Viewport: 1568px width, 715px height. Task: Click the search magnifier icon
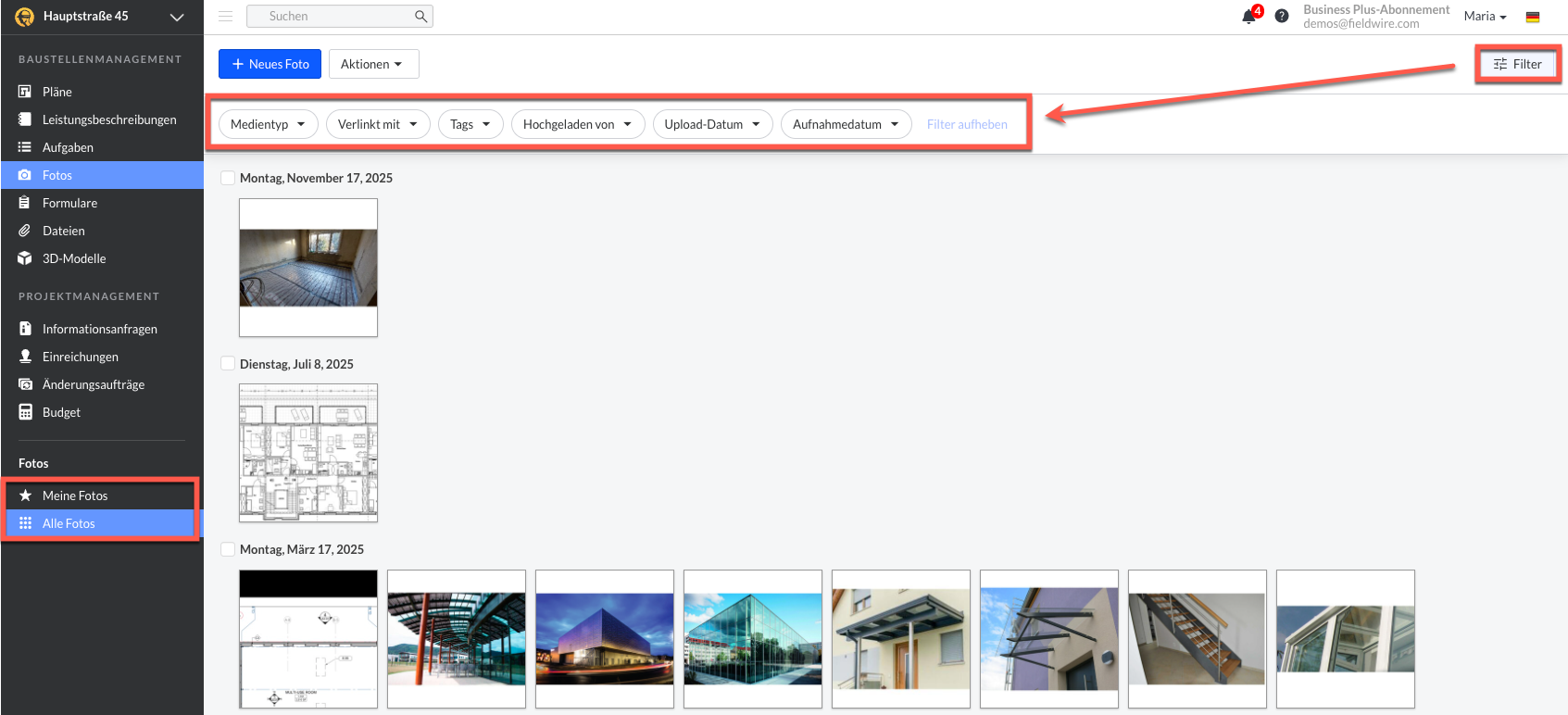[x=420, y=16]
